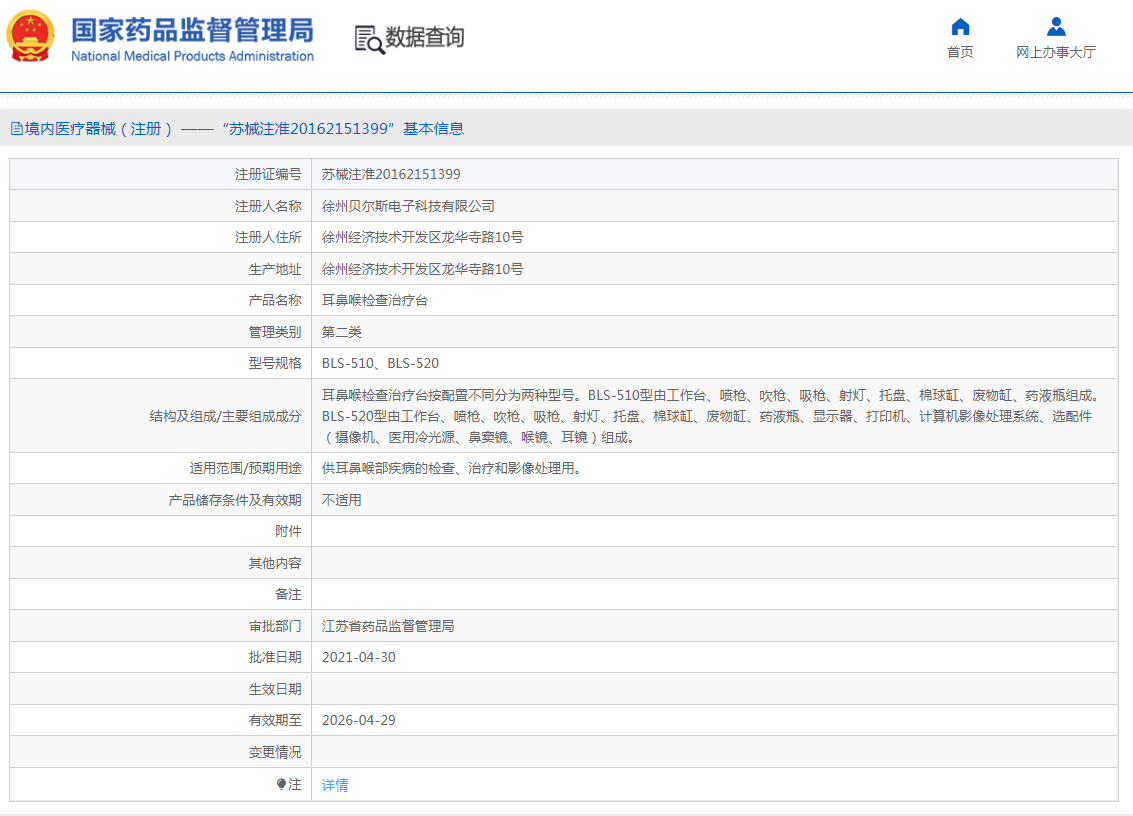This screenshot has height=816, width=1133.
Task: Click the person icon above 网上办事大厅
Action: (1055, 27)
